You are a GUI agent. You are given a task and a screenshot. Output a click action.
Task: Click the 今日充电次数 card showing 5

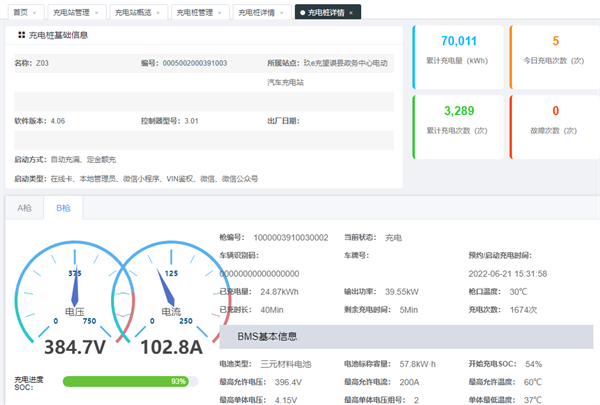pos(555,57)
